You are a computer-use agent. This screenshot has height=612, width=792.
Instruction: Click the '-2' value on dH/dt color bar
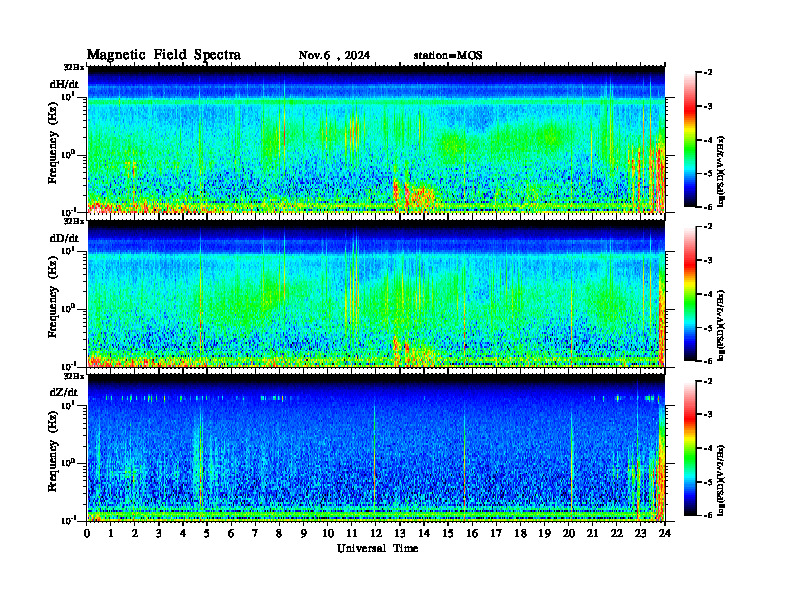(708, 73)
